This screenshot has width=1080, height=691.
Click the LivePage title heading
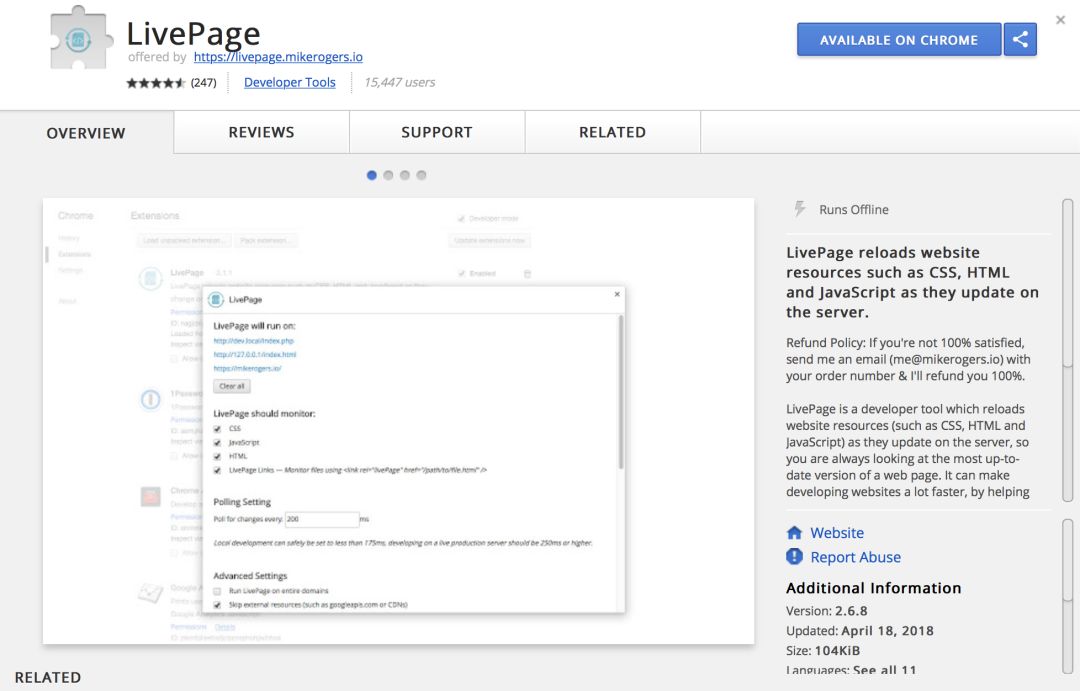(194, 33)
